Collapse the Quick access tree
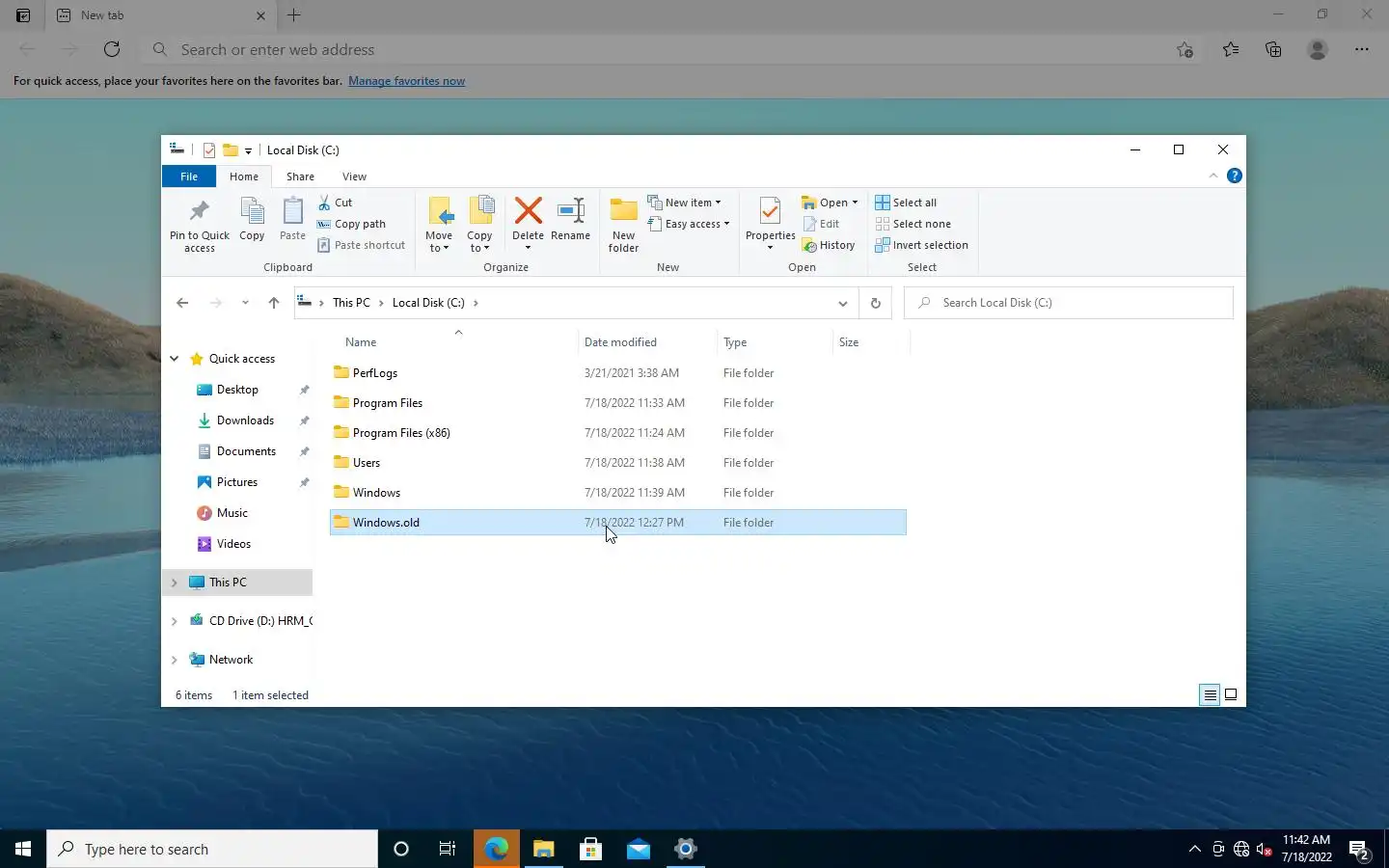Viewport: 1389px width, 868px height. [x=175, y=359]
